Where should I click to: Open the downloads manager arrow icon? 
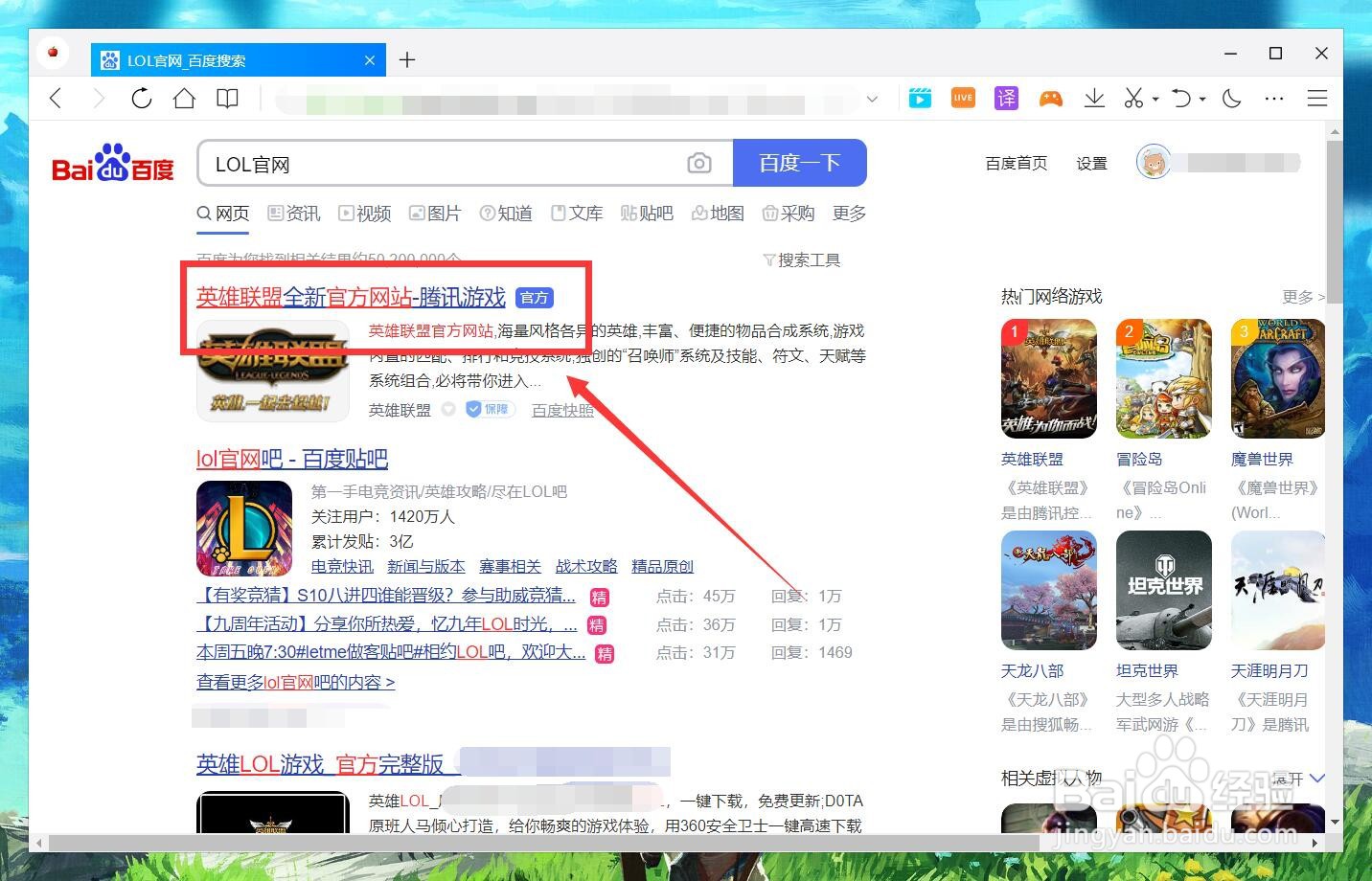coord(1094,98)
